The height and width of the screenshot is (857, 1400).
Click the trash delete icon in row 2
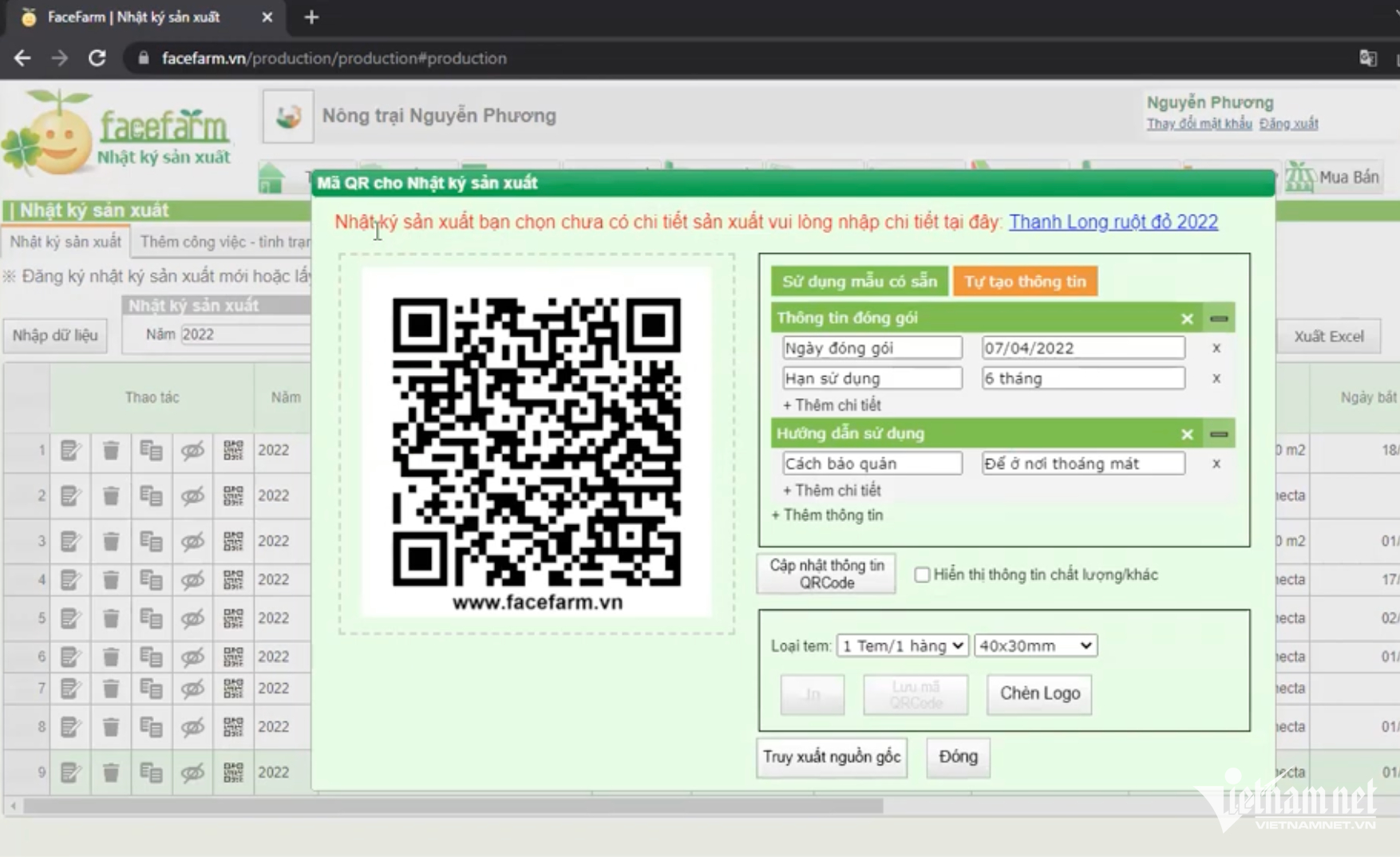pos(111,496)
